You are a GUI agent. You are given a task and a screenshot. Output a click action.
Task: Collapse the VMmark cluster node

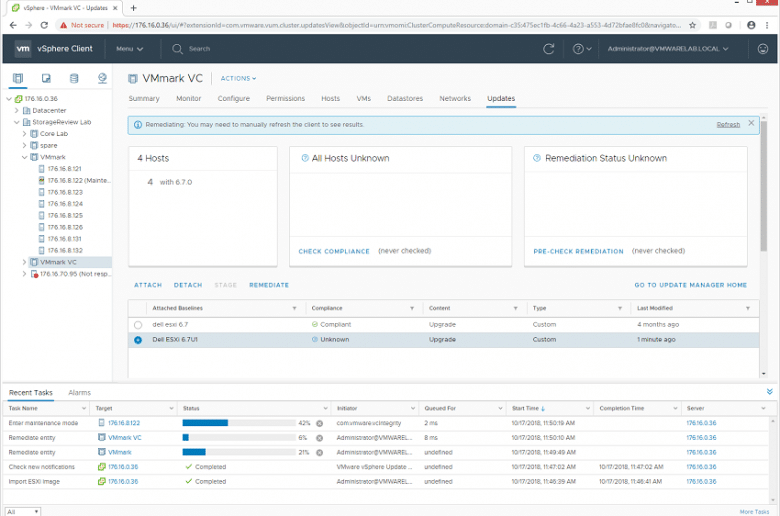pyautogui.click(x=24, y=157)
